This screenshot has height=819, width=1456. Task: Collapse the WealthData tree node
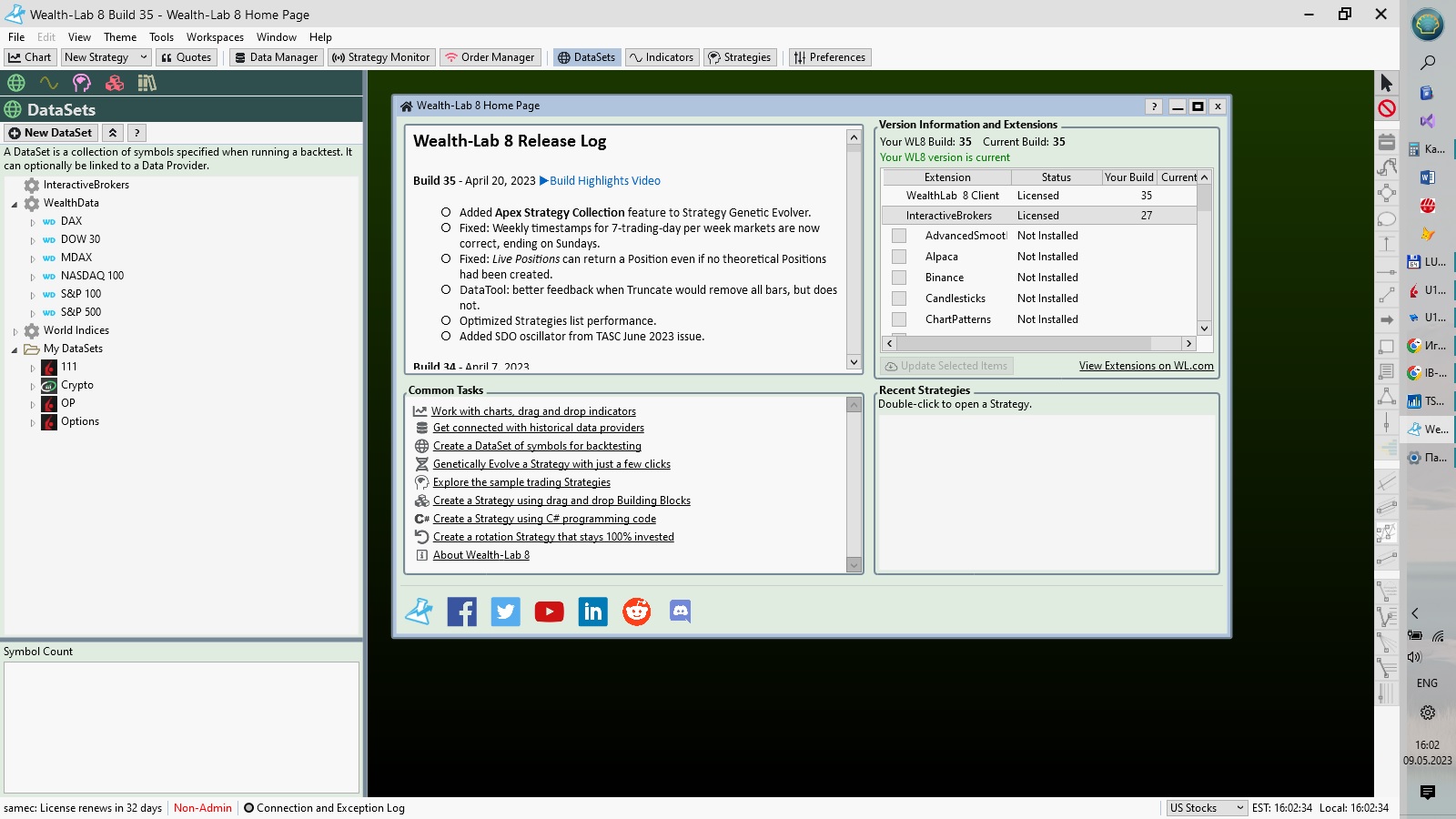tap(15, 204)
